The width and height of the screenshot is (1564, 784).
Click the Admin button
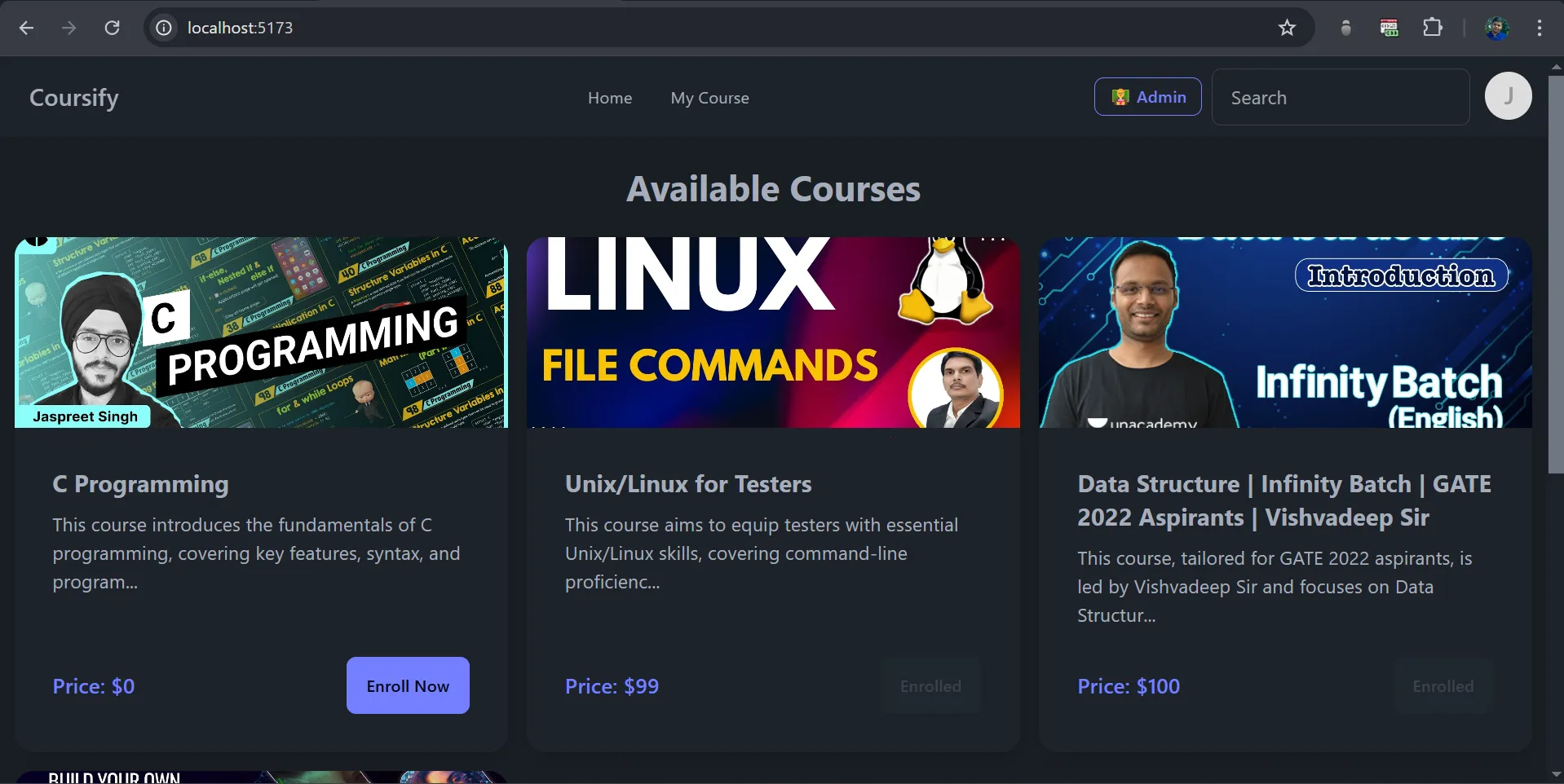1147,97
